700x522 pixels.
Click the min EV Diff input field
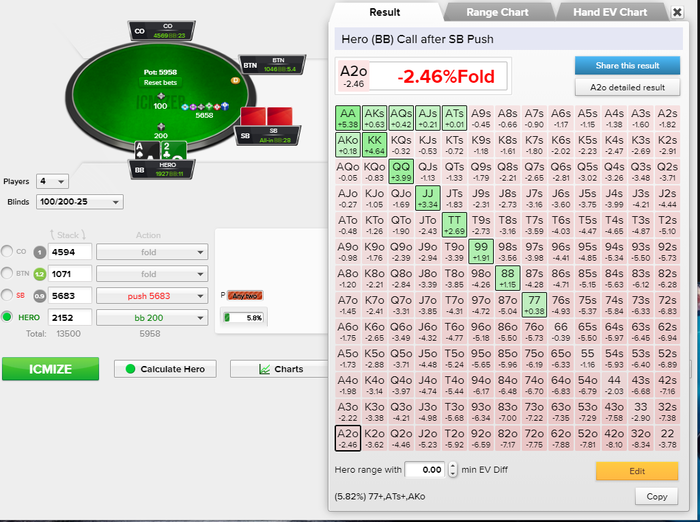425,470
